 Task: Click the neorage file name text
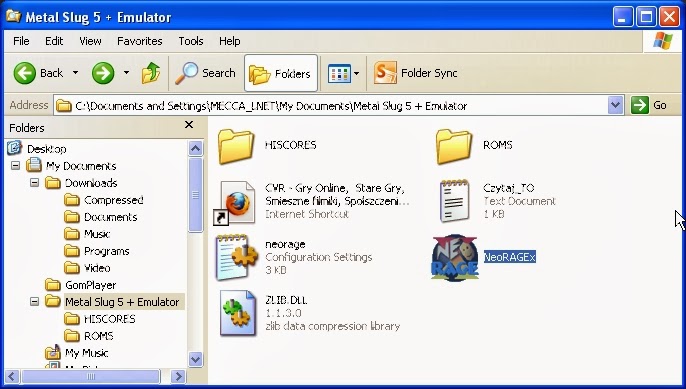(285, 244)
